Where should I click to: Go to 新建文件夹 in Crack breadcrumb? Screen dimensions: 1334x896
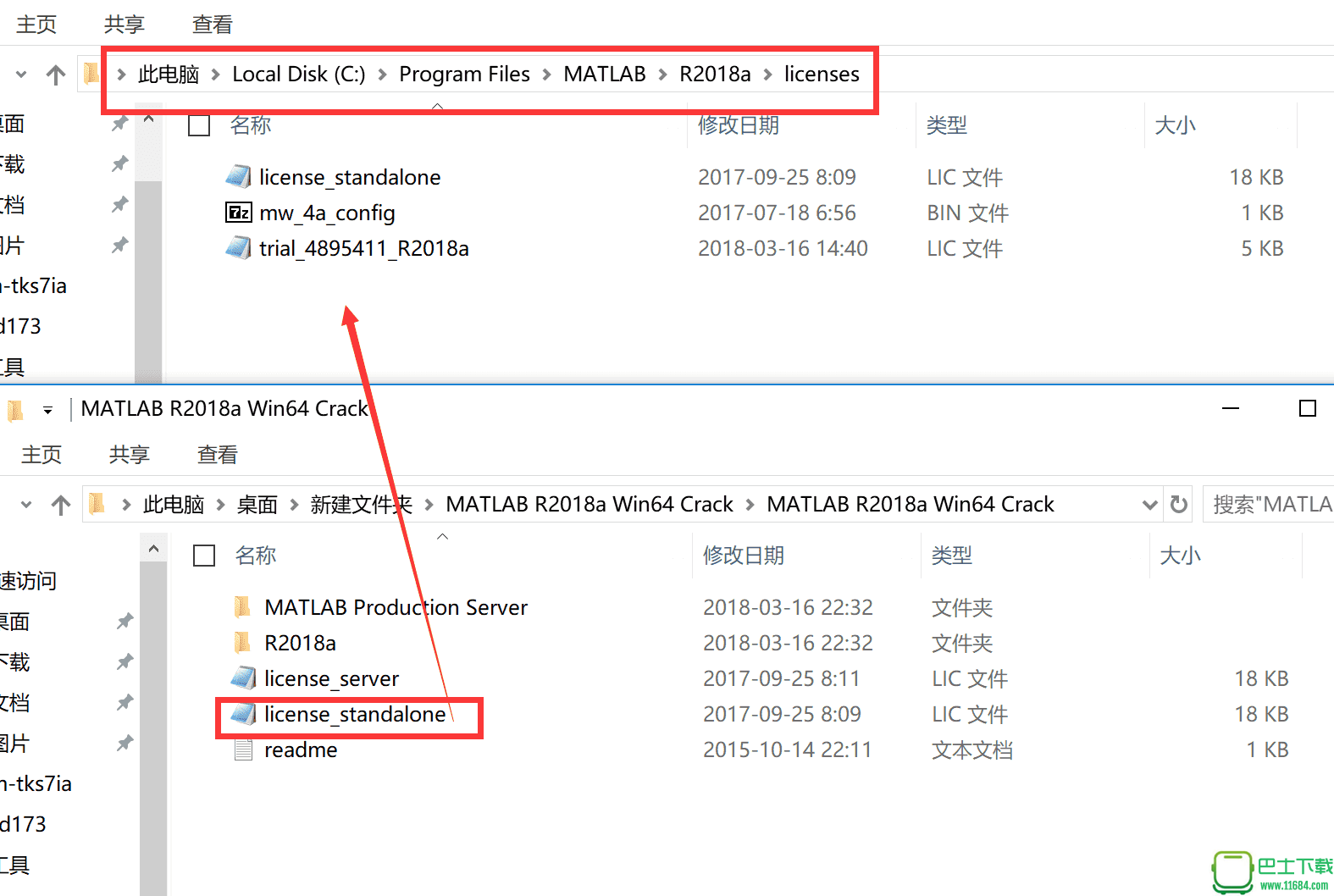(x=362, y=505)
